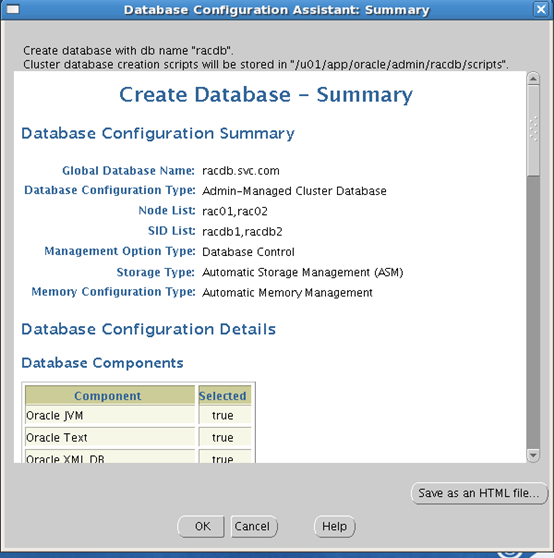Click the vertical scrollbar thumb
Viewport: 554px width, 558px height.
coord(533,130)
